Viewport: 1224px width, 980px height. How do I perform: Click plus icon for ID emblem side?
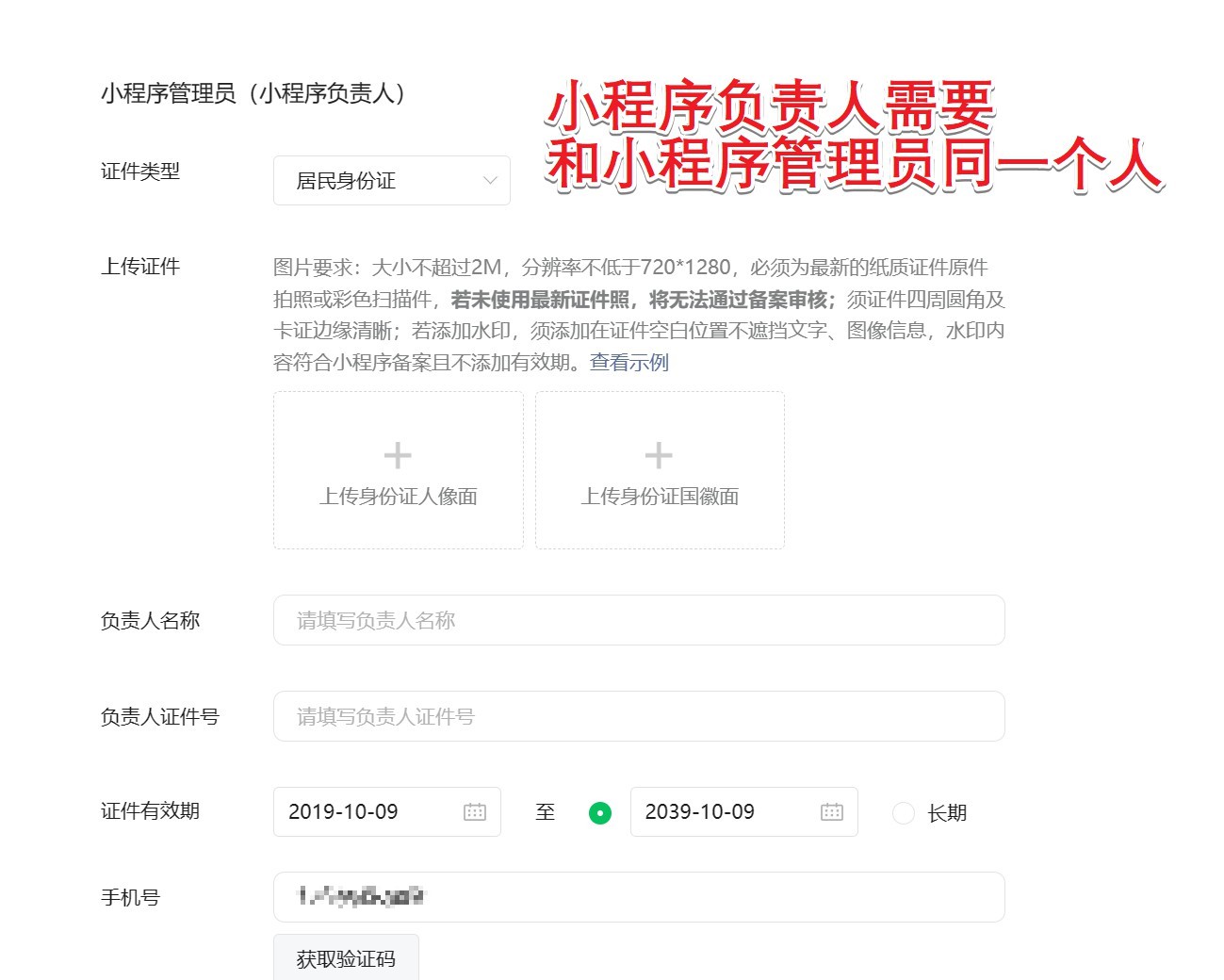pos(659,456)
